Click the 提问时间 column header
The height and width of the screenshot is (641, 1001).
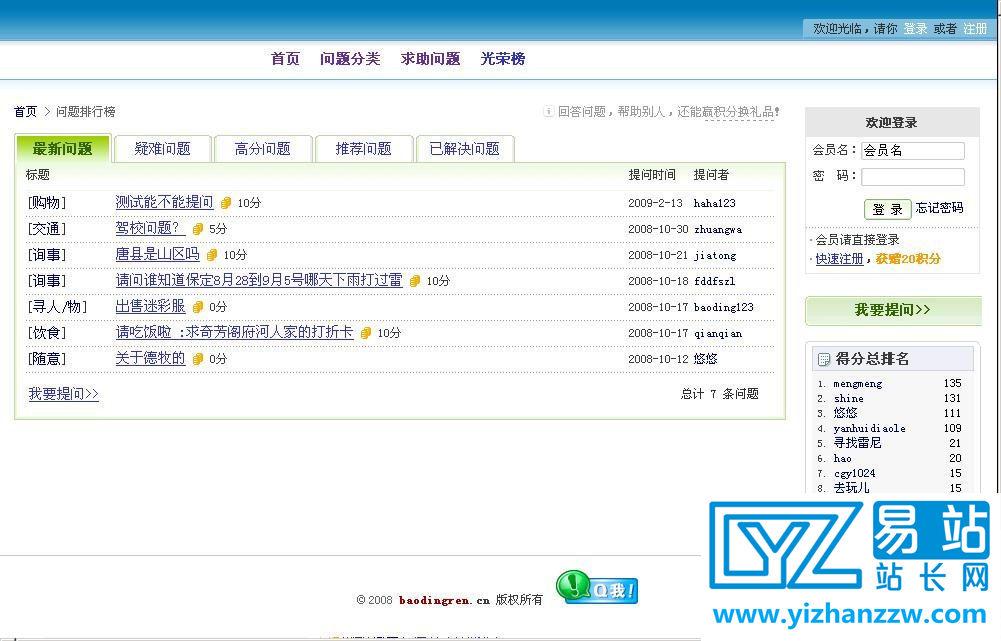click(652, 175)
